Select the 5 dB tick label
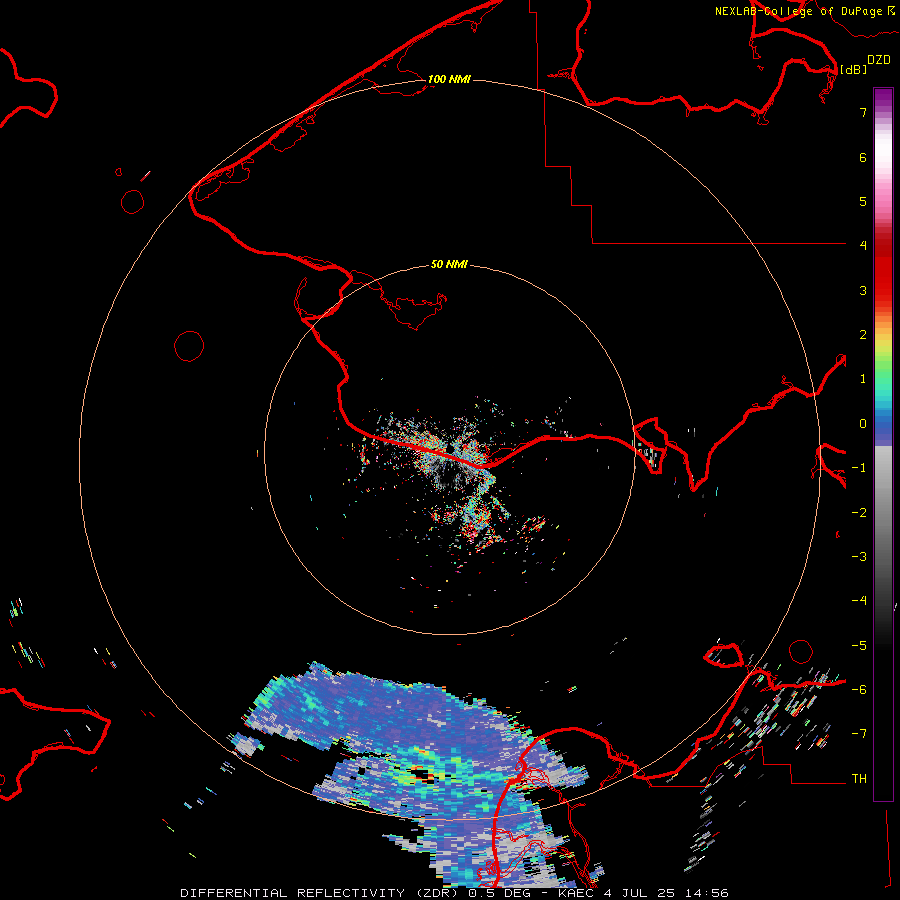 click(x=863, y=201)
